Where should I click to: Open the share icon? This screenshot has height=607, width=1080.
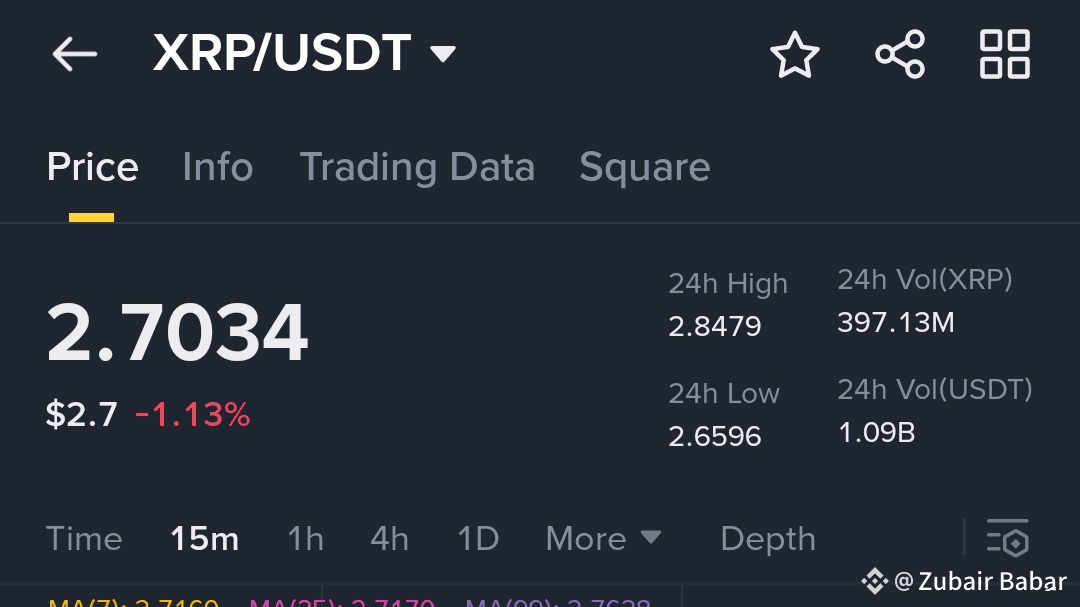pyautogui.click(x=900, y=54)
